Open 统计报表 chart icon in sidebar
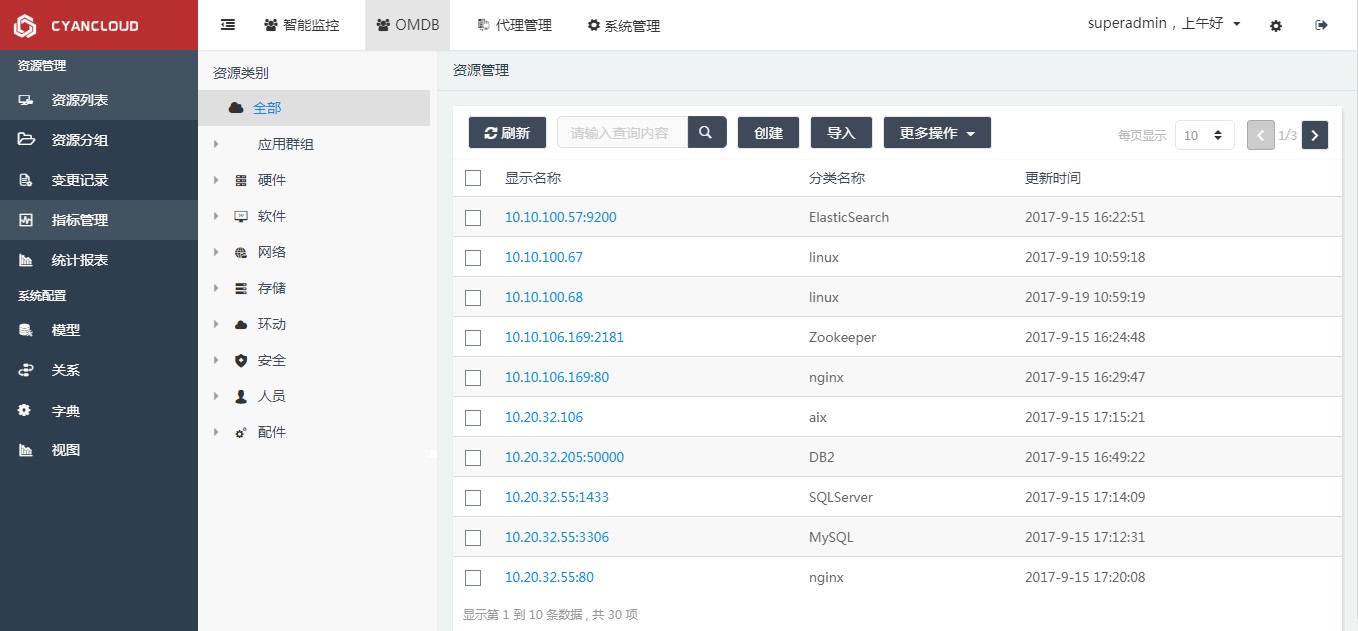1358x631 pixels. (26, 260)
